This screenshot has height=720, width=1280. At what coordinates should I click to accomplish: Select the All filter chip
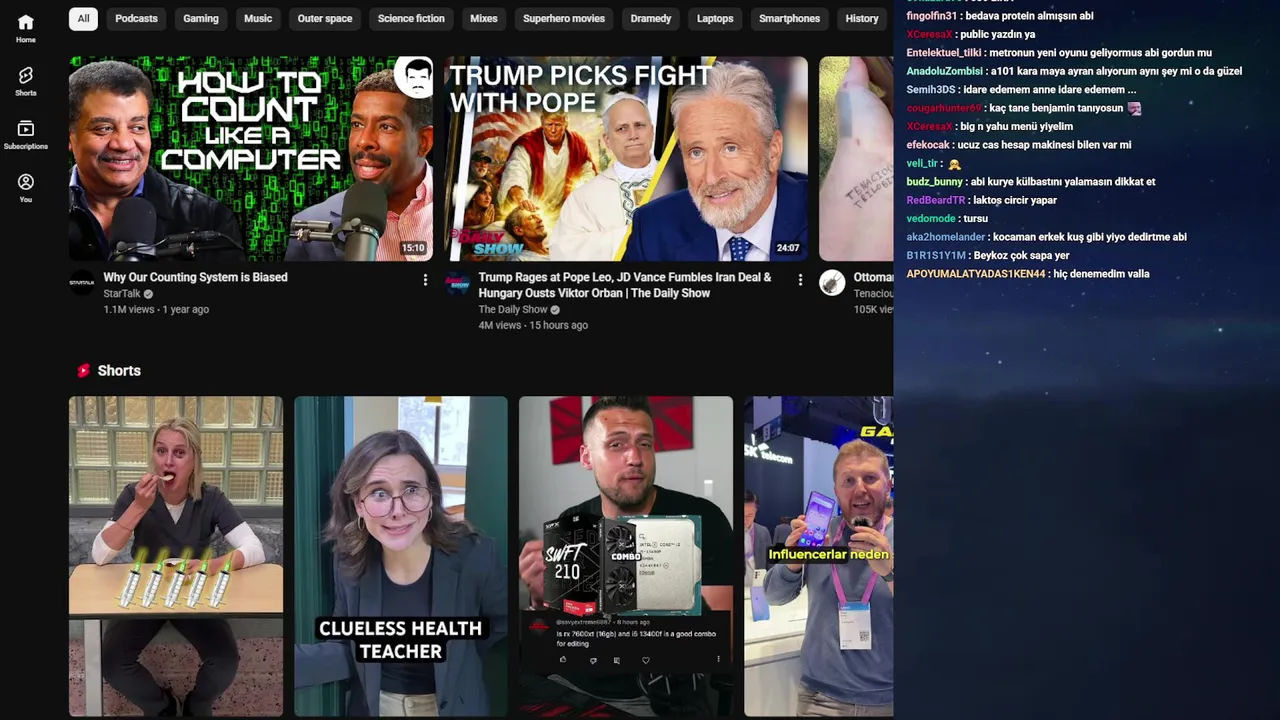tap(83, 18)
